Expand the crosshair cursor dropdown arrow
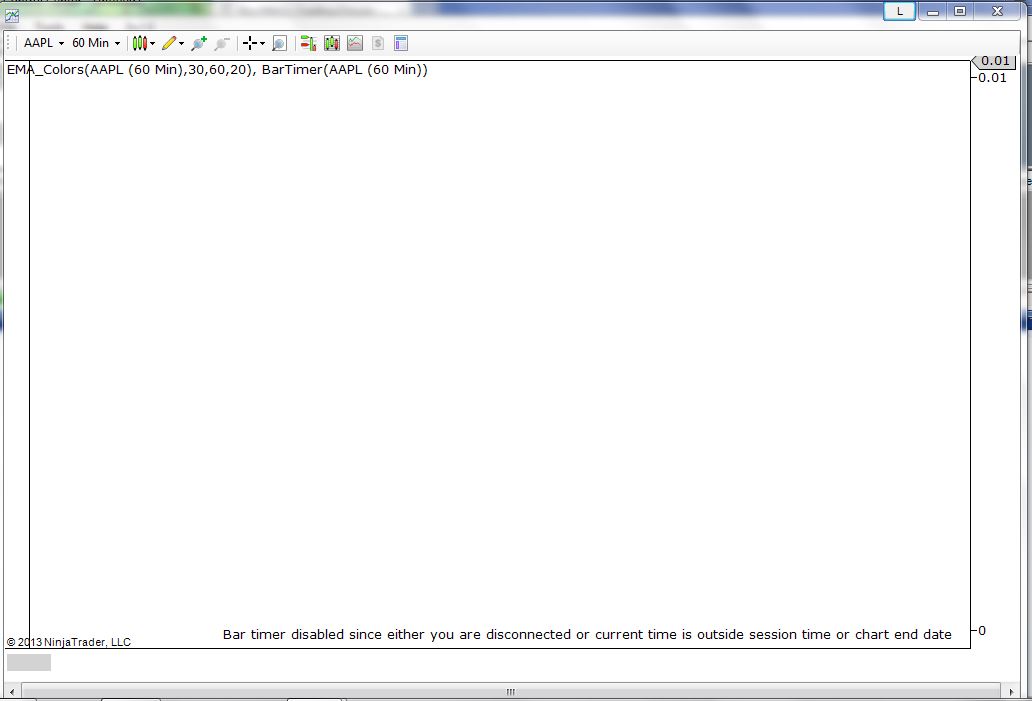This screenshot has height=701, width=1032. click(x=263, y=43)
